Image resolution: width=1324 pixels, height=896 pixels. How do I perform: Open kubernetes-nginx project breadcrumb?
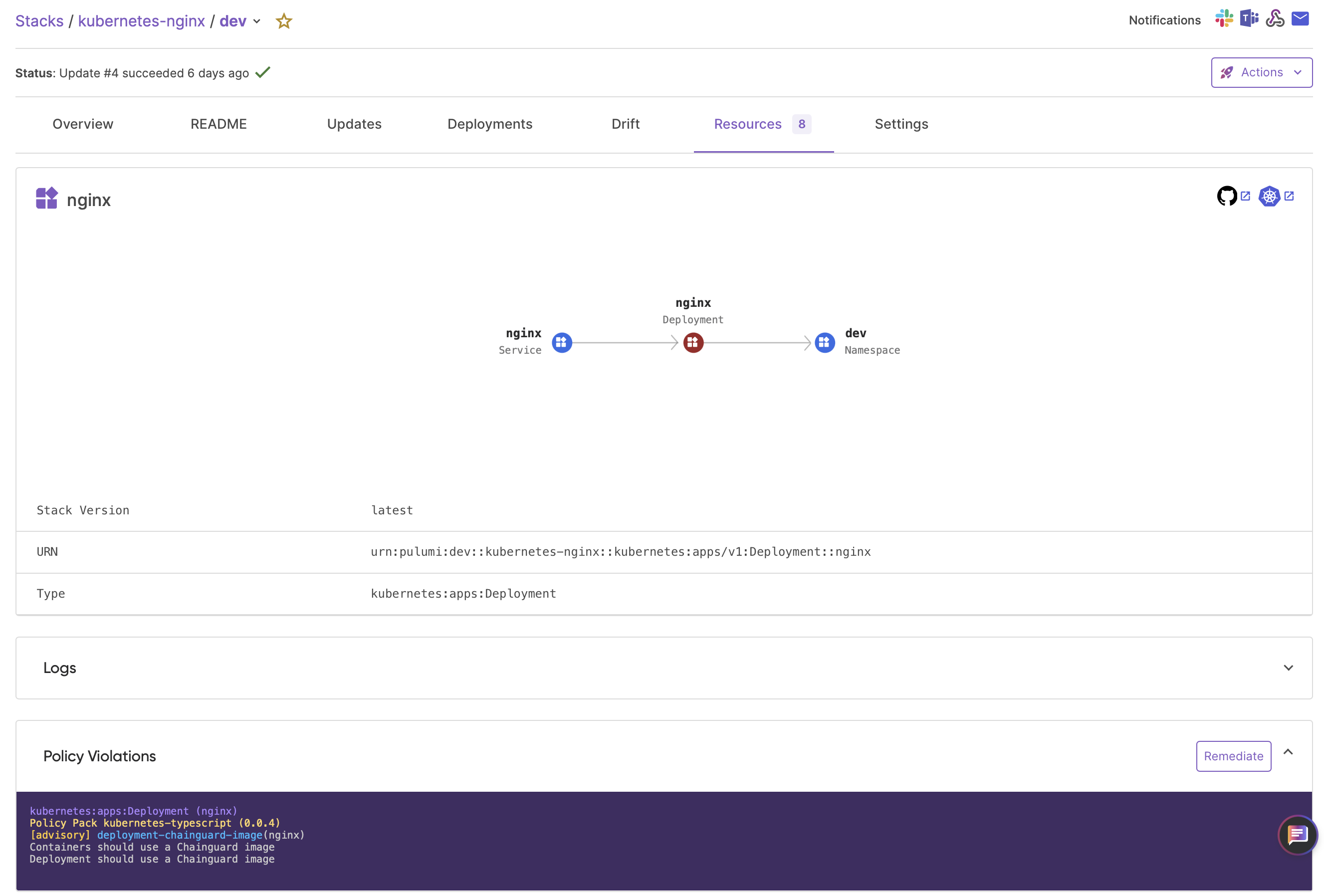tap(141, 21)
